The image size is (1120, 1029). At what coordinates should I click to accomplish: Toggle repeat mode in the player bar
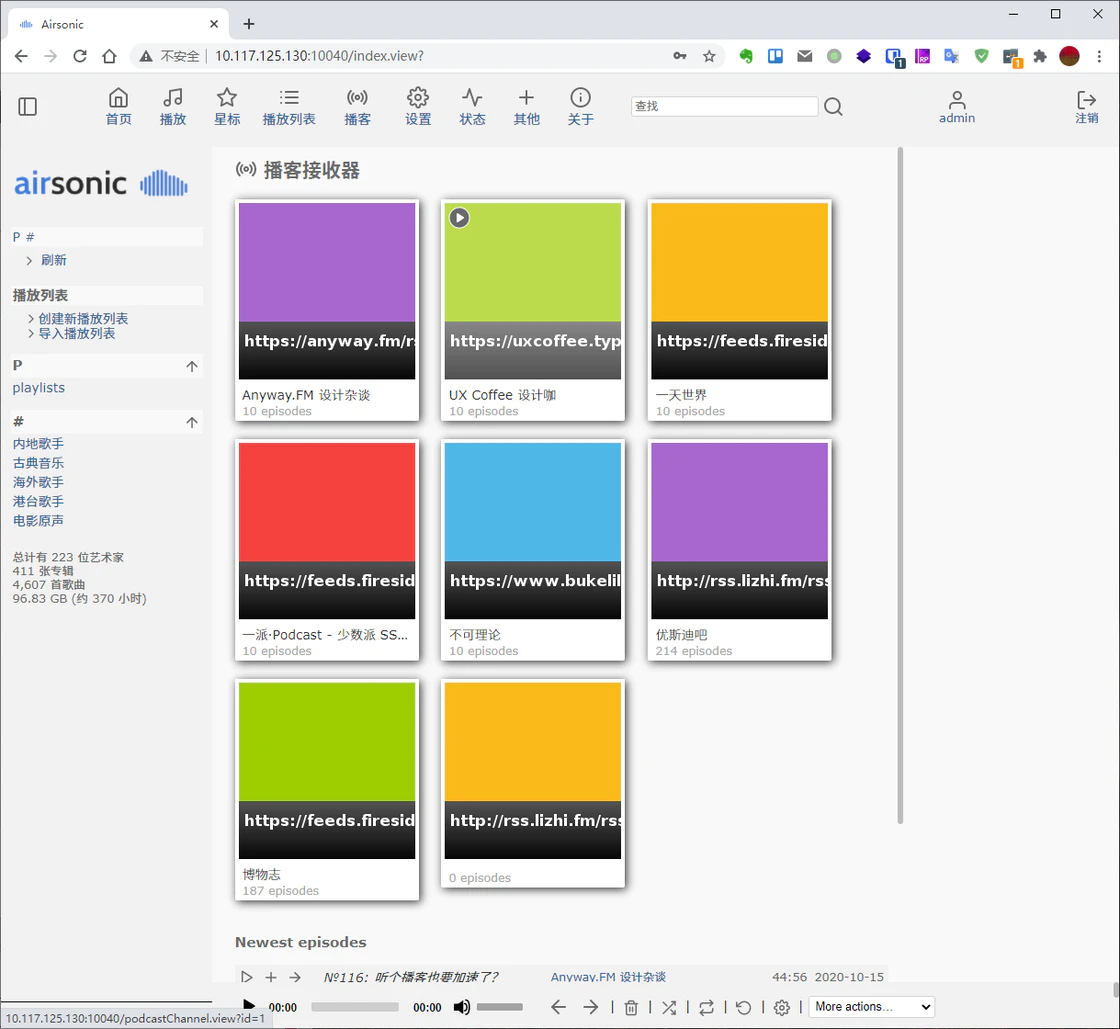tap(706, 1007)
